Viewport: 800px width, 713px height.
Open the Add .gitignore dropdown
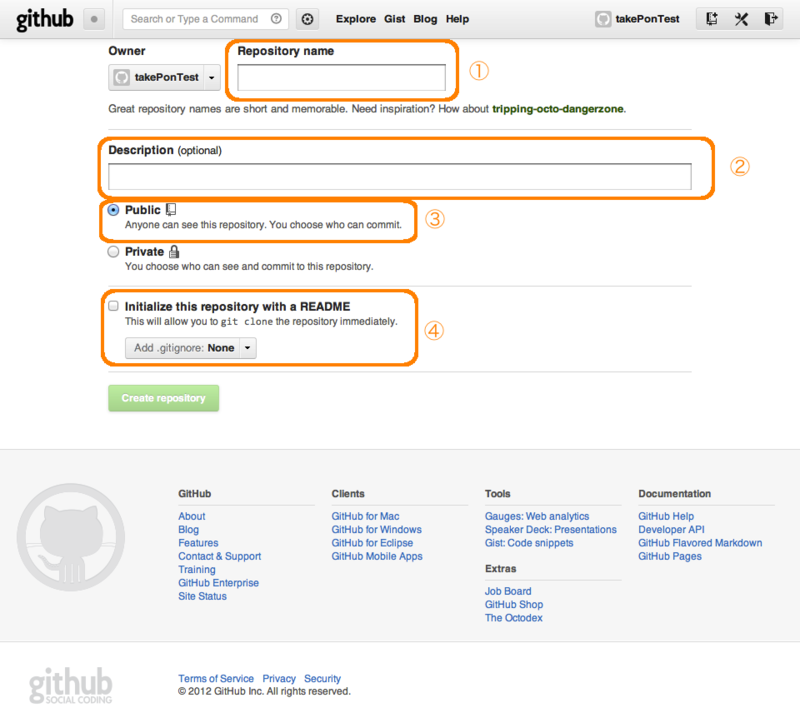(x=191, y=348)
